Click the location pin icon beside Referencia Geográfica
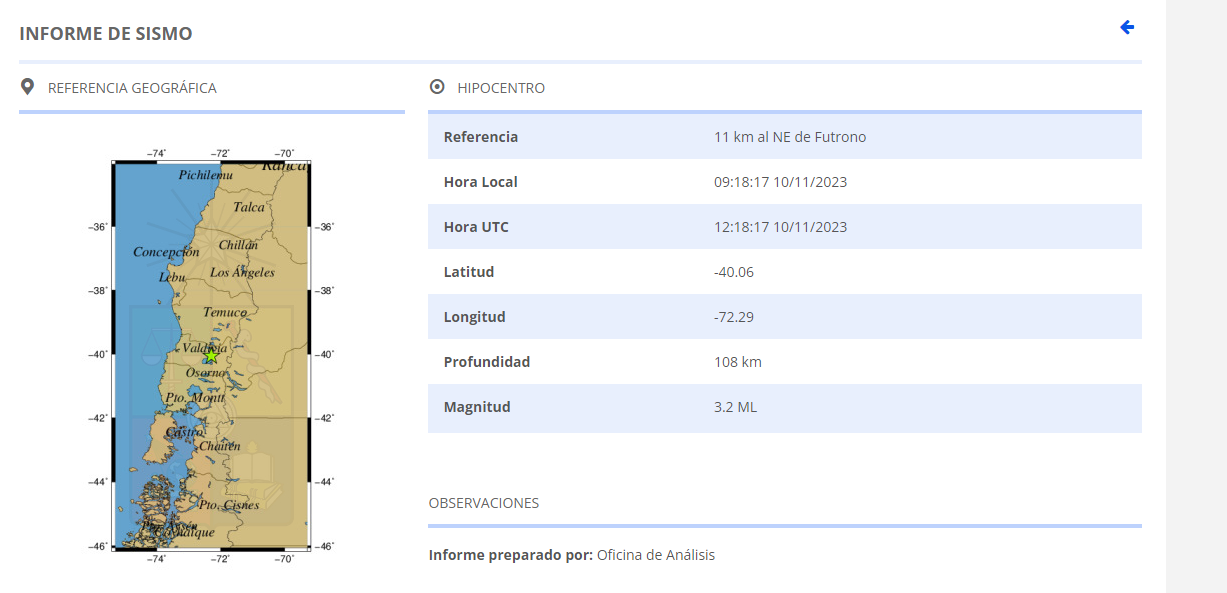This screenshot has width=1227, height=593. (27, 87)
